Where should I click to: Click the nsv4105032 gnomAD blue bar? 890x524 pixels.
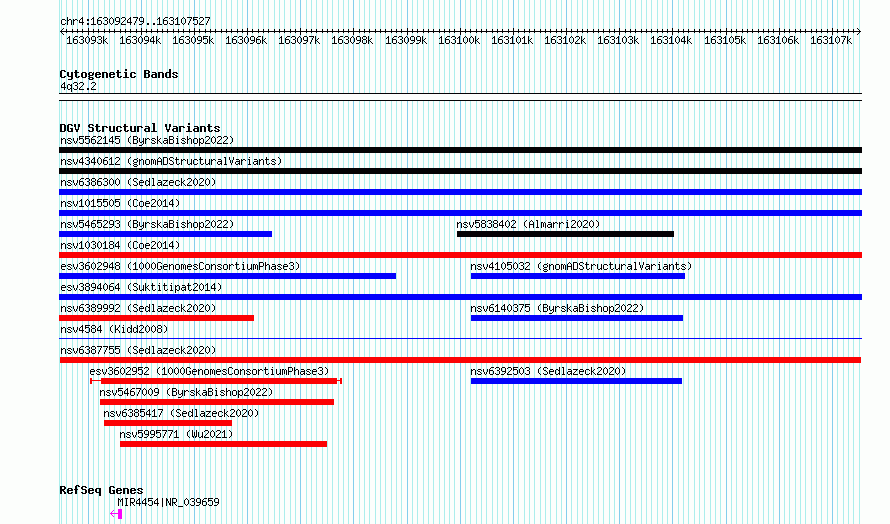coord(578,276)
